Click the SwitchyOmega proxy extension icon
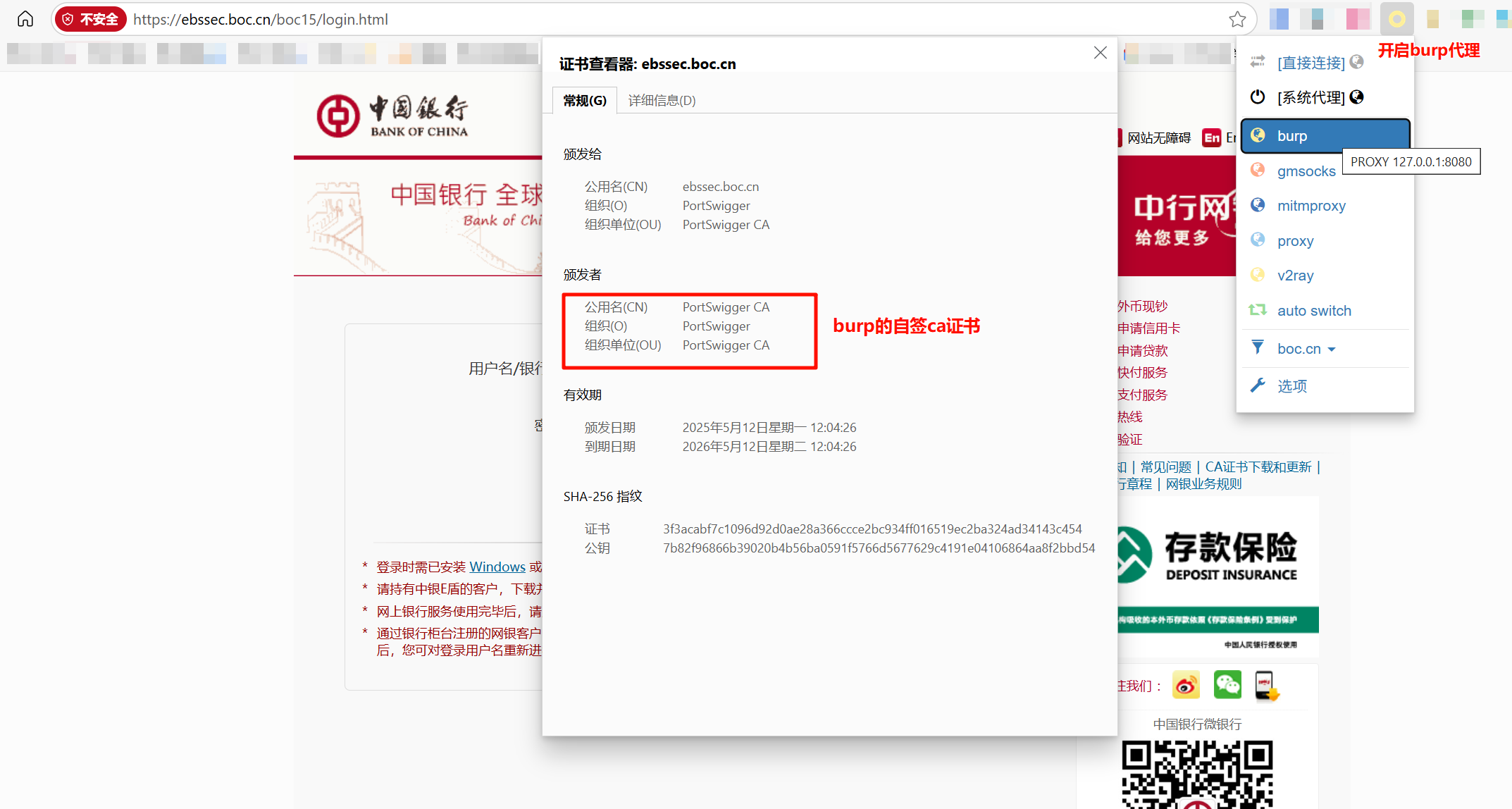Viewport: 1512px width, 809px height. tap(1396, 19)
